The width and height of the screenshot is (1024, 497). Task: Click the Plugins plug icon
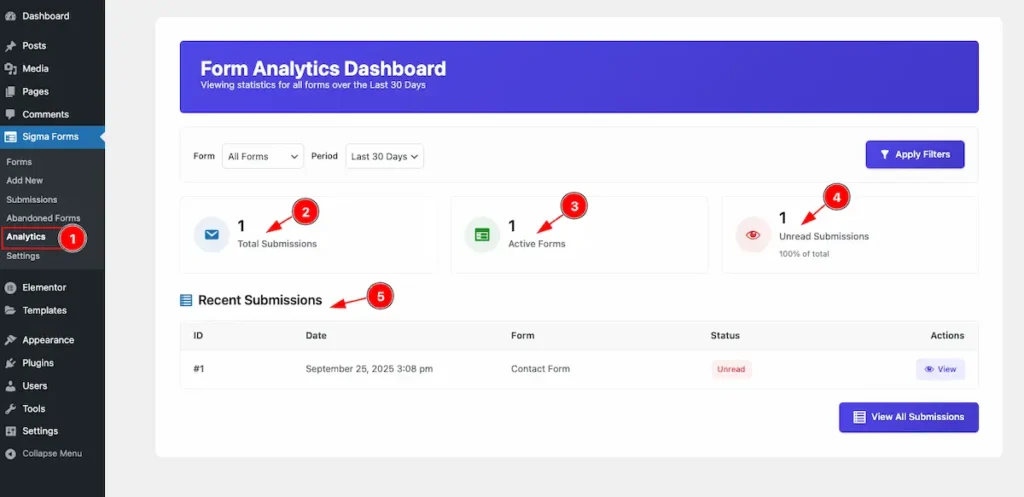[x=10, y=362]
